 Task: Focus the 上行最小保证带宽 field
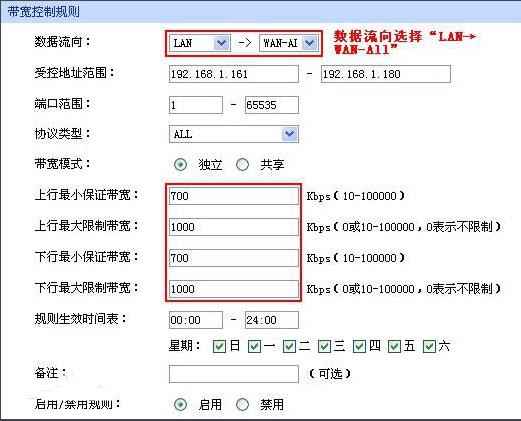click(234, 196)
